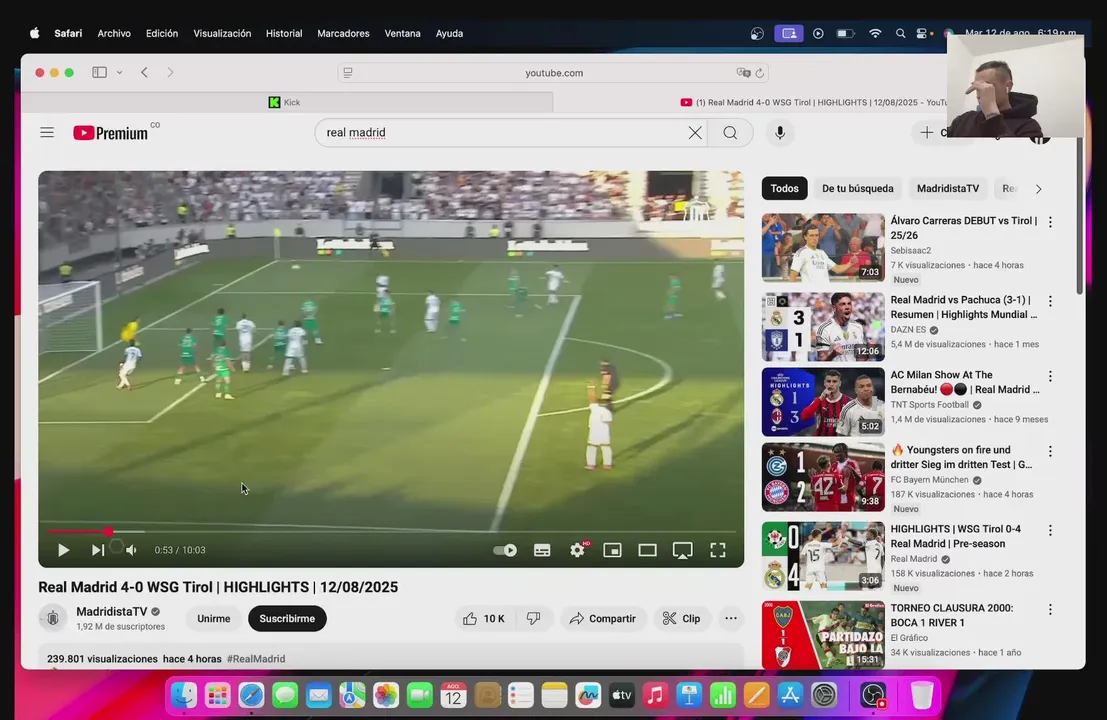The image size is (1107, 720).
Task: Open Spotlight search in menu bar
Action: click(900, 33)
